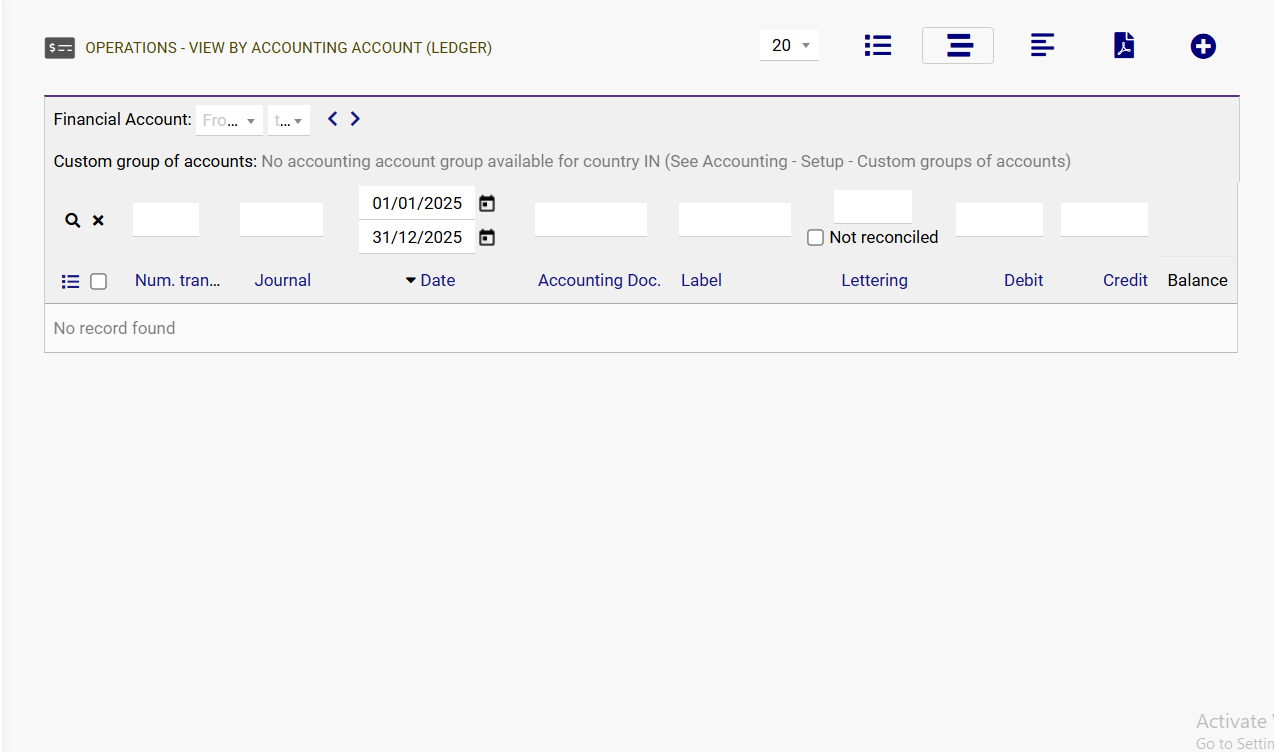1274x752 pixels.
Task: Click the magnifier search icon
Action: [72, 221]
